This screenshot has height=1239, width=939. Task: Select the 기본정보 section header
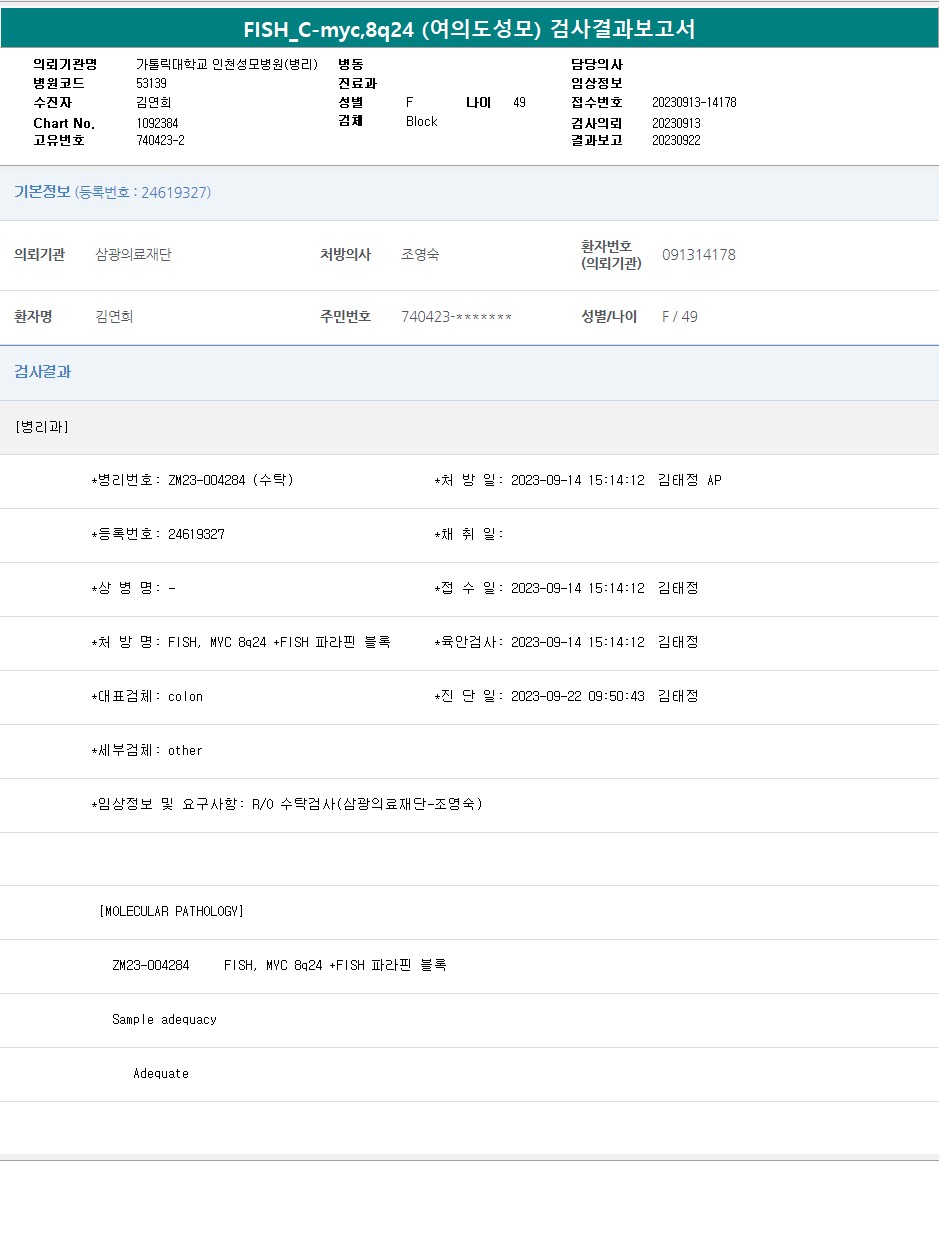tap(42, 192)
